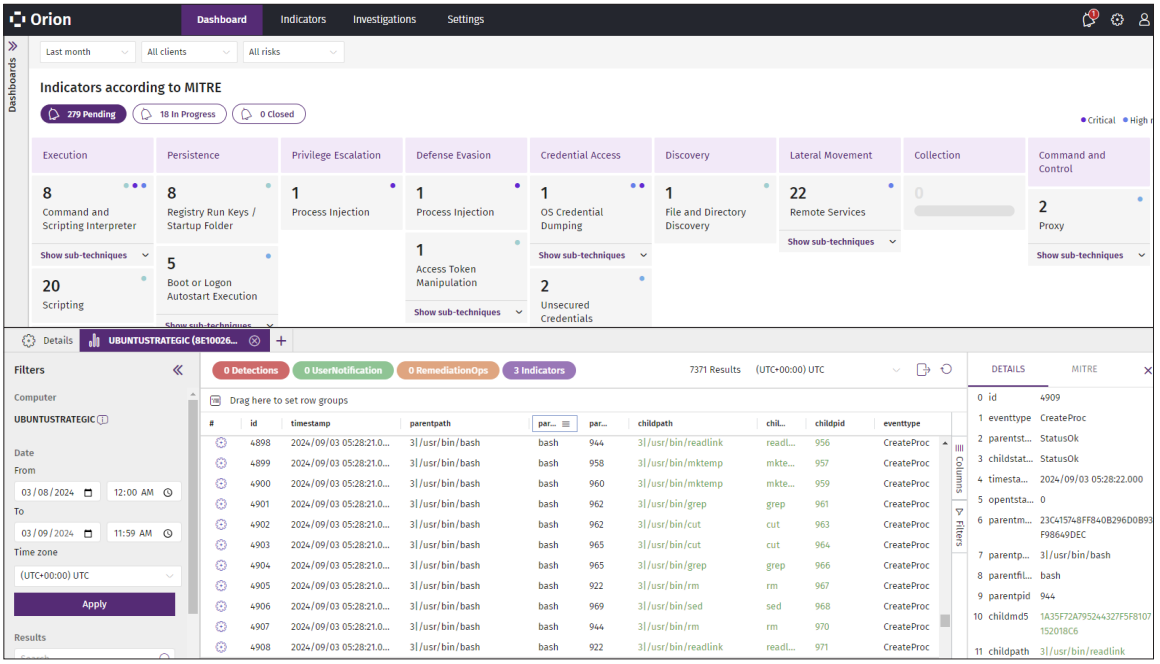Open the OS Credential Dumping card
The width and height of the screenshot is (1160, 664).
click(590, 209)
